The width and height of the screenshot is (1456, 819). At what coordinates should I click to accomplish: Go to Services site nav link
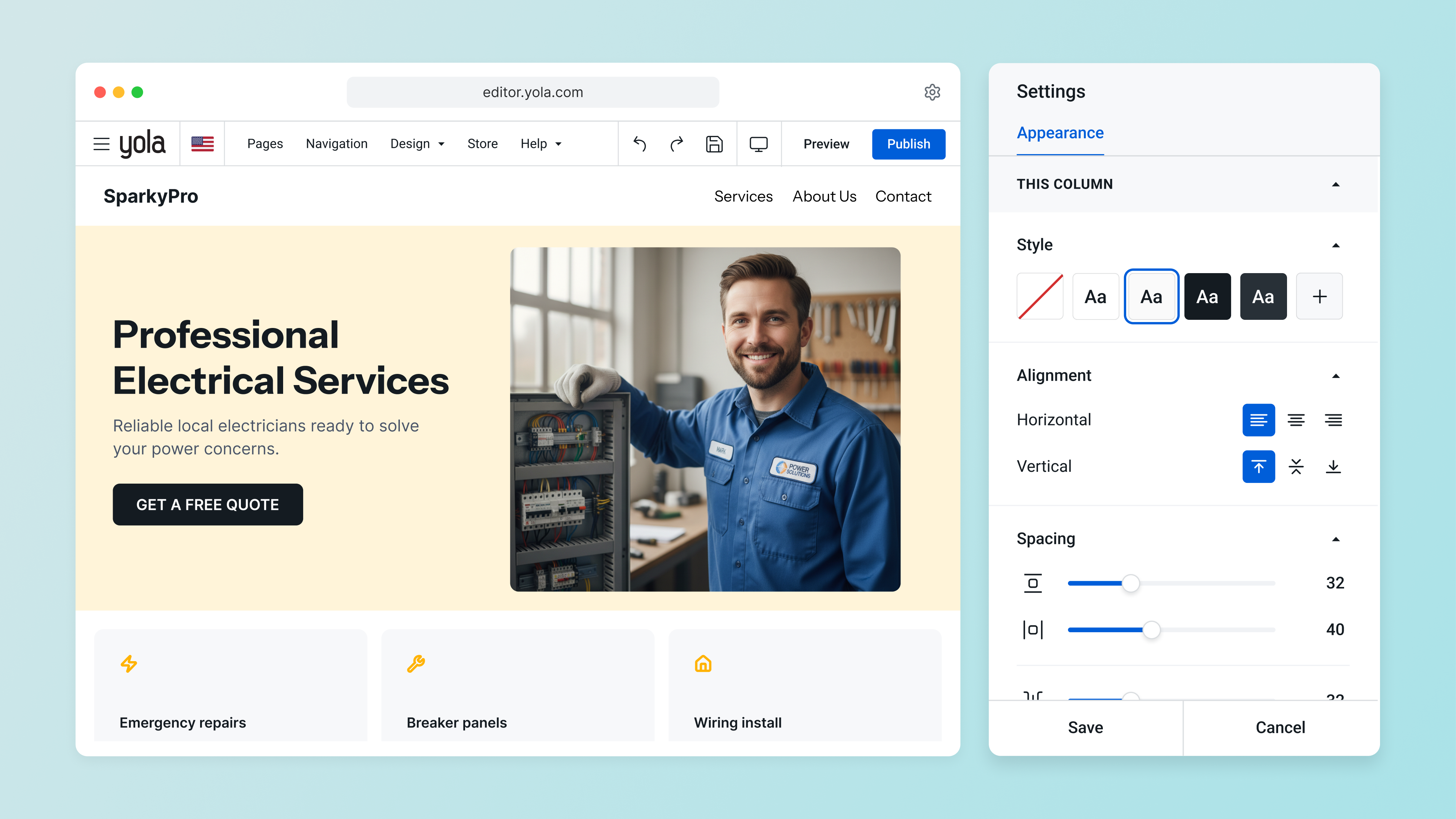pos(743,196)
